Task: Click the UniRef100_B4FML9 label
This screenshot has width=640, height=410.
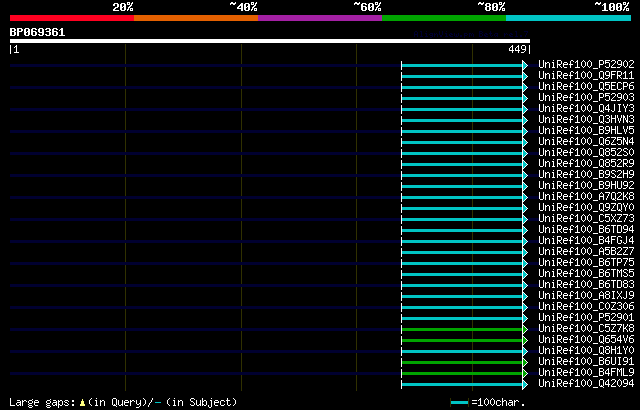Action: click(586, 373)
